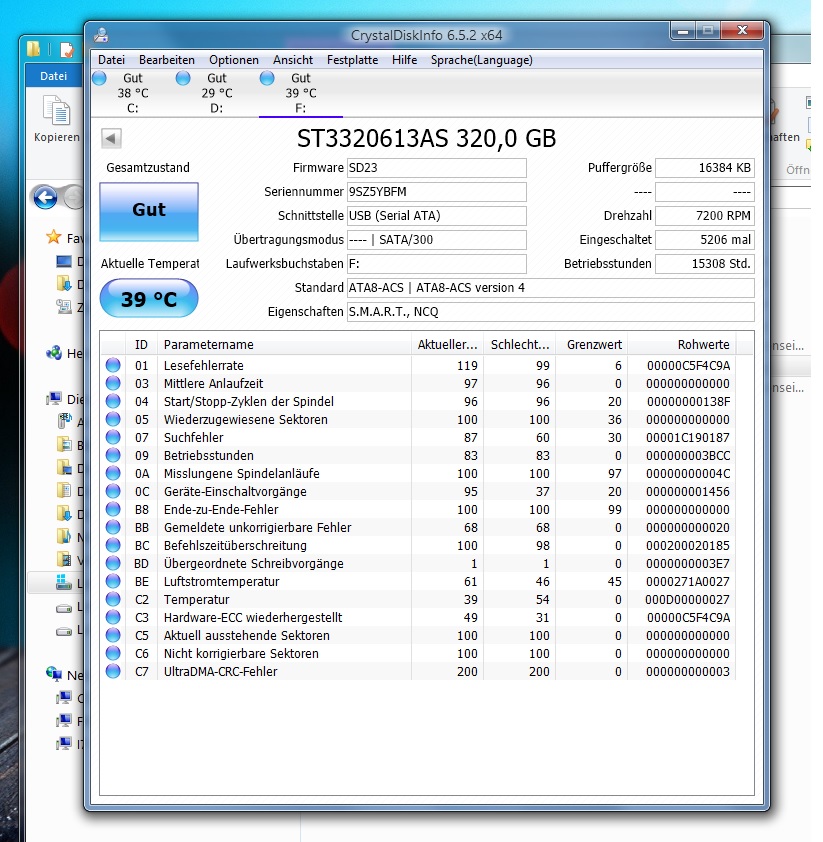Viewport: 823px width, 842px height.
Task: Click the Übertragungsmodus field SATA/300
Action: [436, 239]
